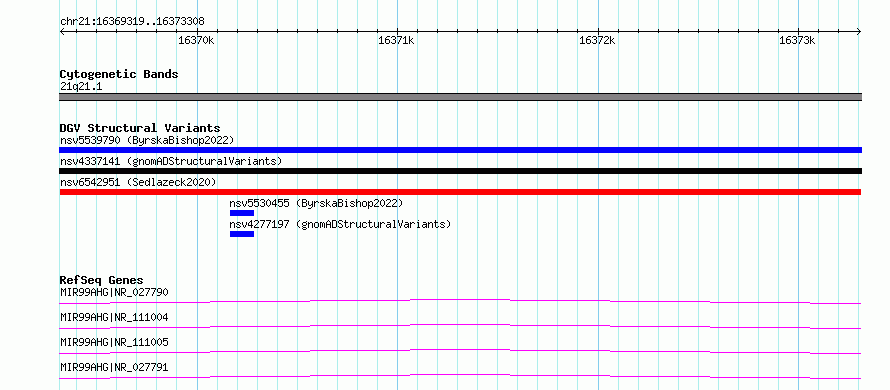
Task: Click the chr21:16369319..16373308 coordinate label
Action: 132,22
